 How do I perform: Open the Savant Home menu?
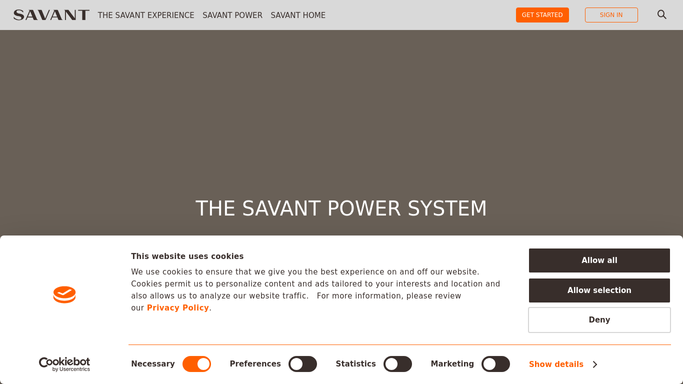click(298, 15)
